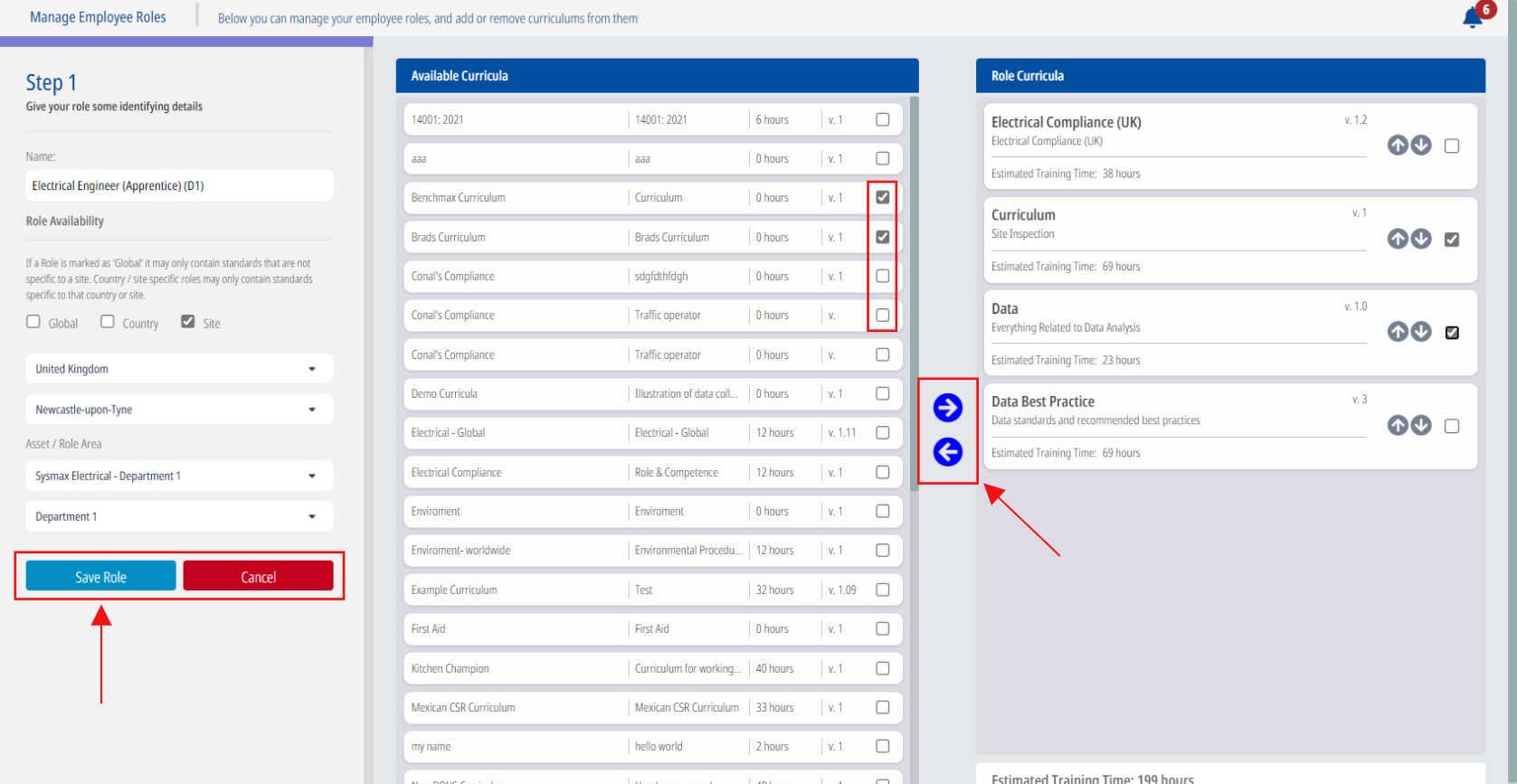
Task: Click the Data Best Practice title
Action: pos(1043,401)
